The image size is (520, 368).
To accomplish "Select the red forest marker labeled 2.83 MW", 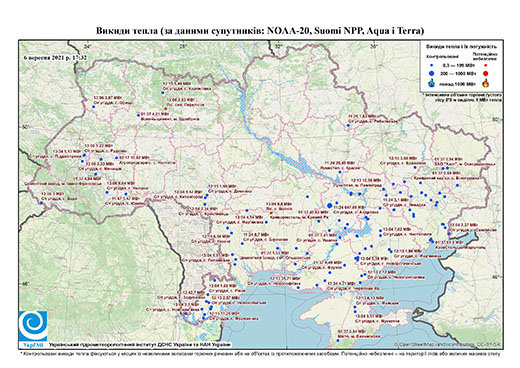I will coord(166,109).
